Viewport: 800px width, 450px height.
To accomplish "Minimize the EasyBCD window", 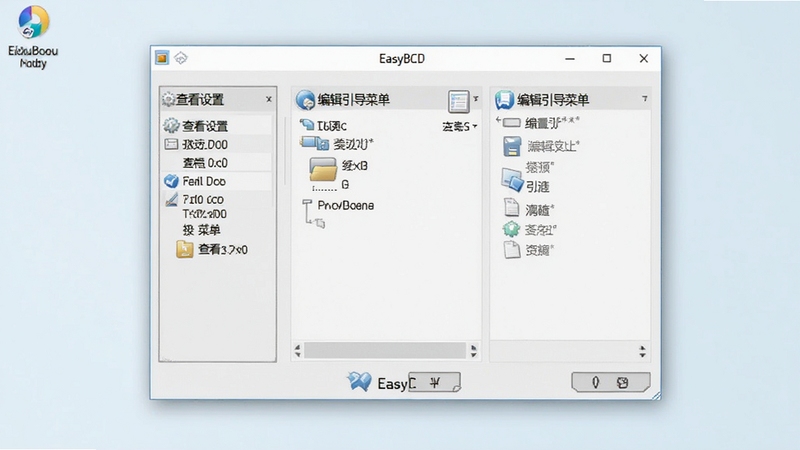I will (x=570, y=59).
